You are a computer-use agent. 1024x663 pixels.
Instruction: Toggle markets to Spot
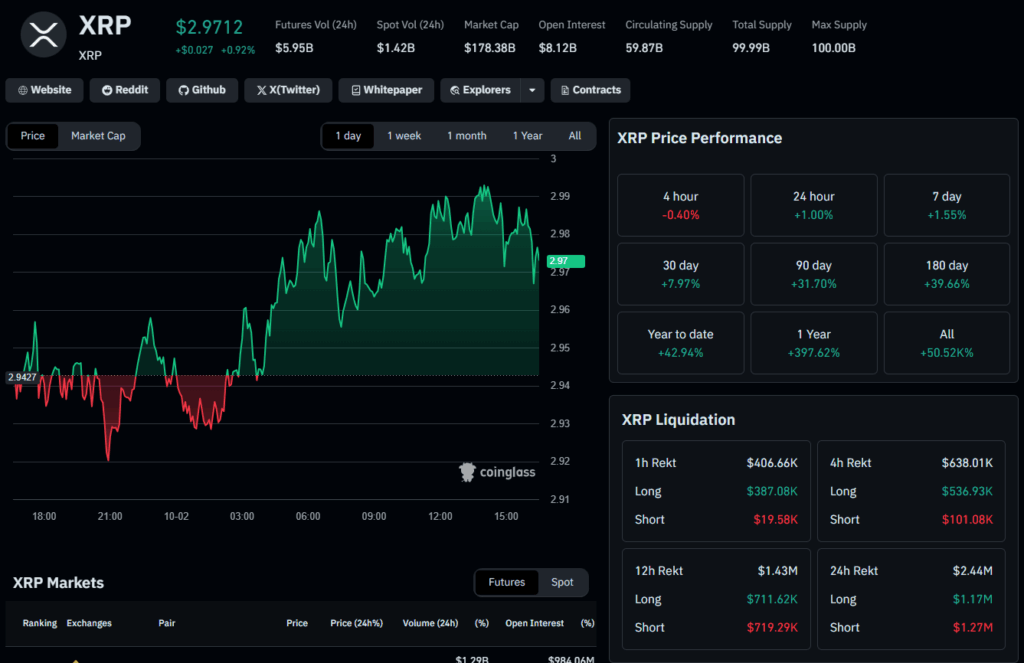point(562,582)
